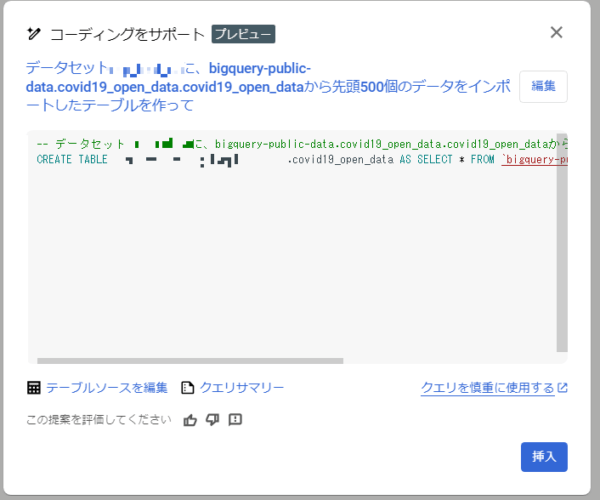Click external link icon after クエリを慎重に使用する
600x500 pixels.
tap(562, 388)
